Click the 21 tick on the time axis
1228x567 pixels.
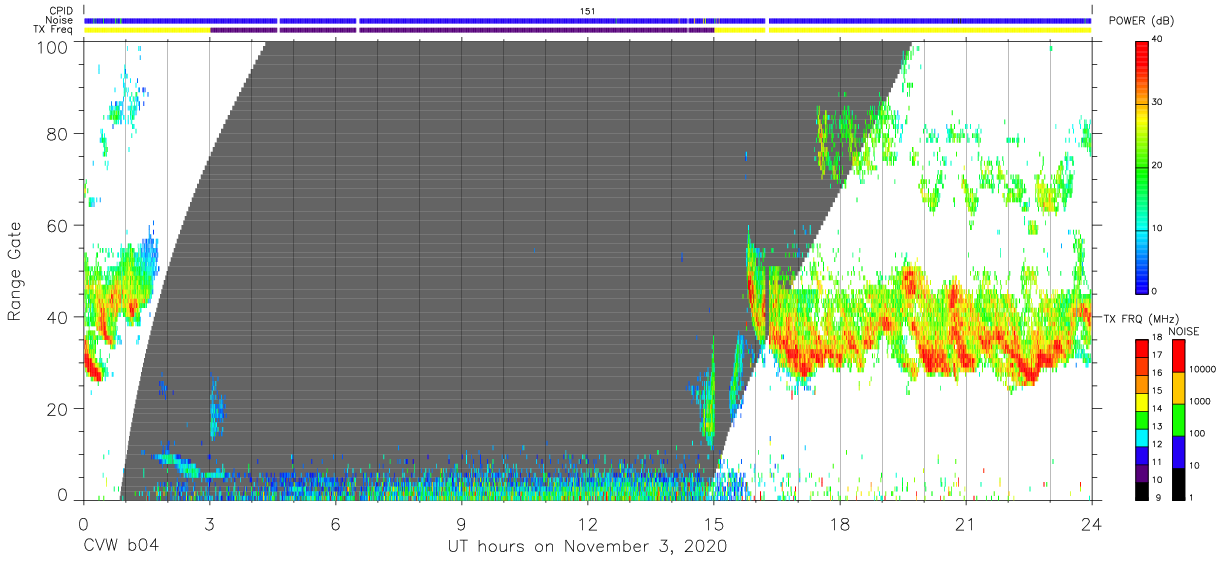coord(966,523)
